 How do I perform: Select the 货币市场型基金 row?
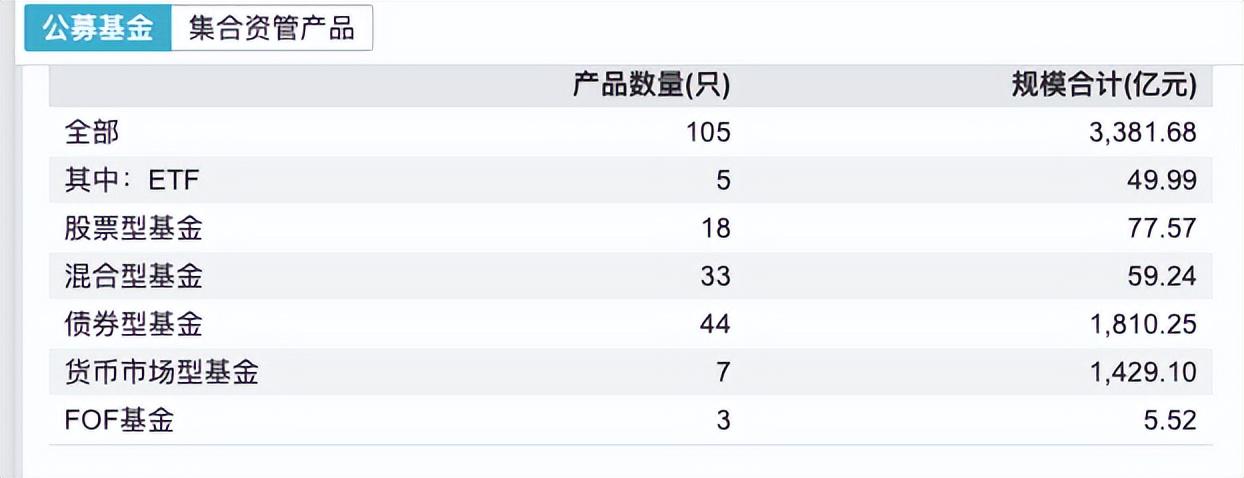coord(631,372)
